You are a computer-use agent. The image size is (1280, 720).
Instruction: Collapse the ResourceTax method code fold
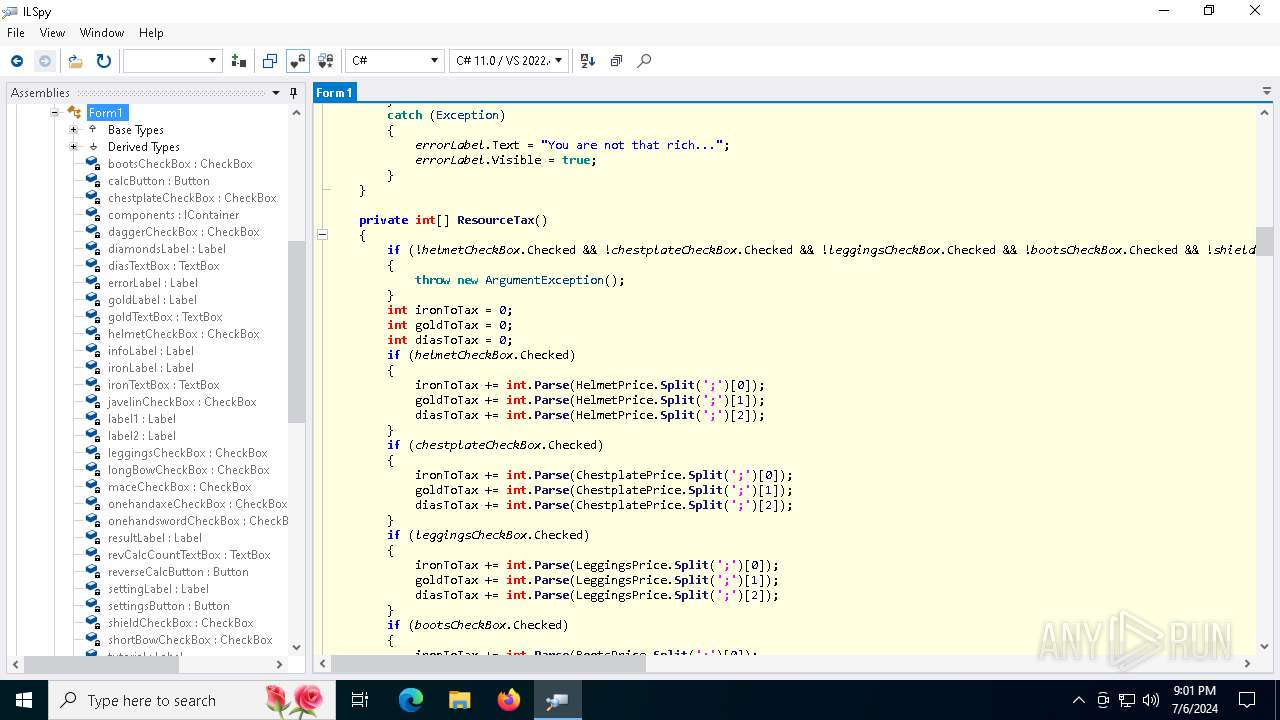[323, 235]
